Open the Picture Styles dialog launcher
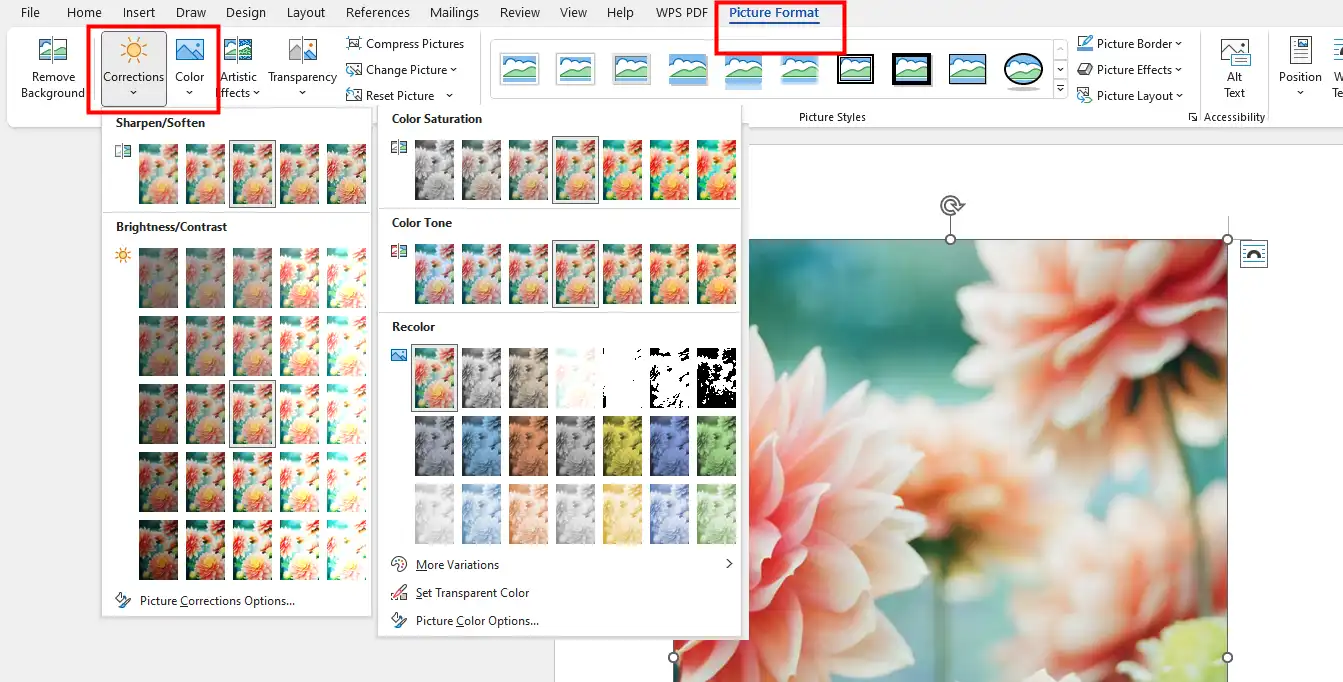 click(1192, 118)
